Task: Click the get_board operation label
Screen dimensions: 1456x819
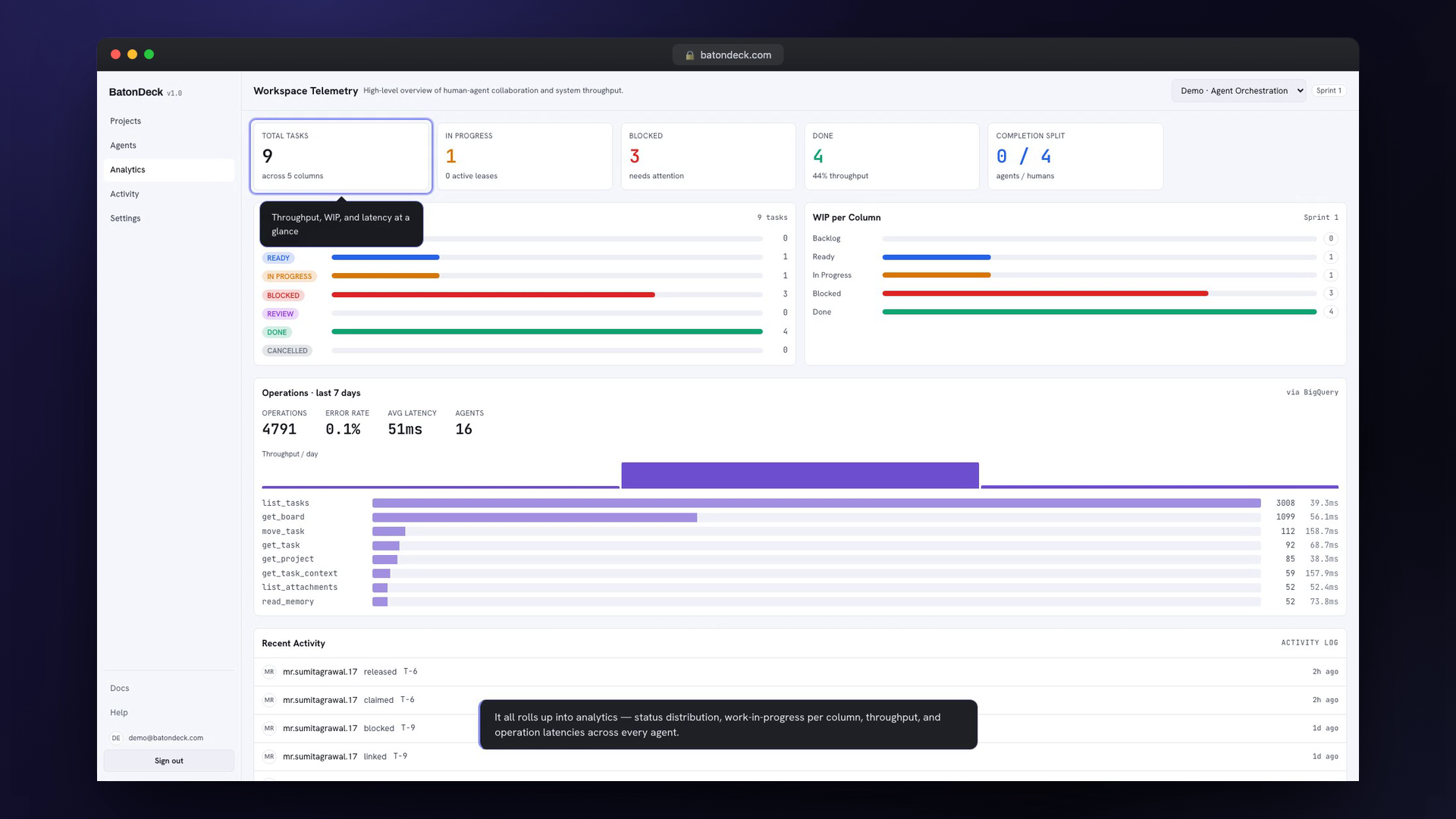Action: point(283,517)
